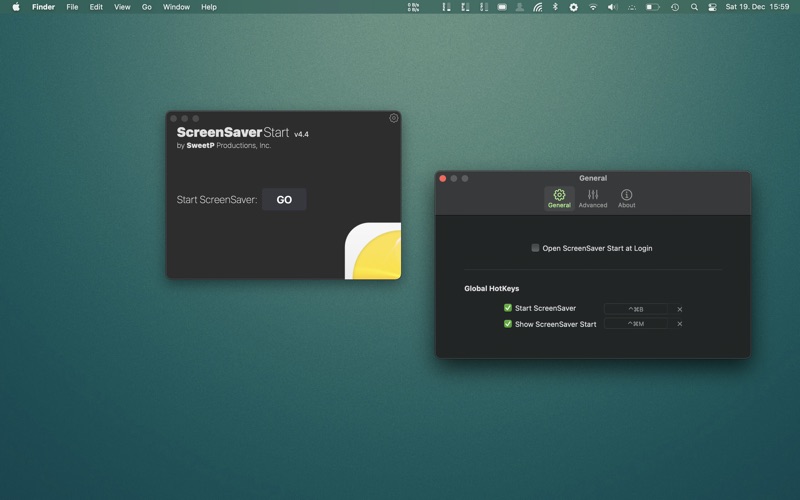Open the About preferences tab
This screenshot has width=800, height=500.
[x=627, y=198]
